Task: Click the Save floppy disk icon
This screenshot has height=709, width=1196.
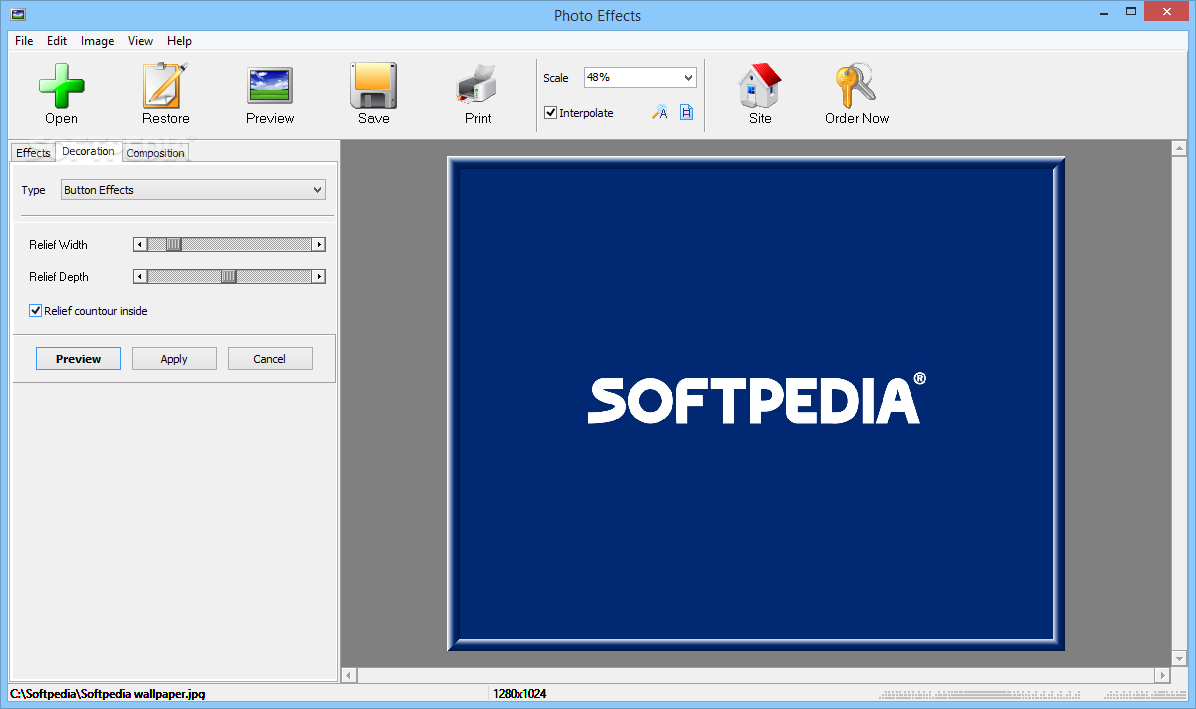Action: pyautogui.click(x=374, y=85)
